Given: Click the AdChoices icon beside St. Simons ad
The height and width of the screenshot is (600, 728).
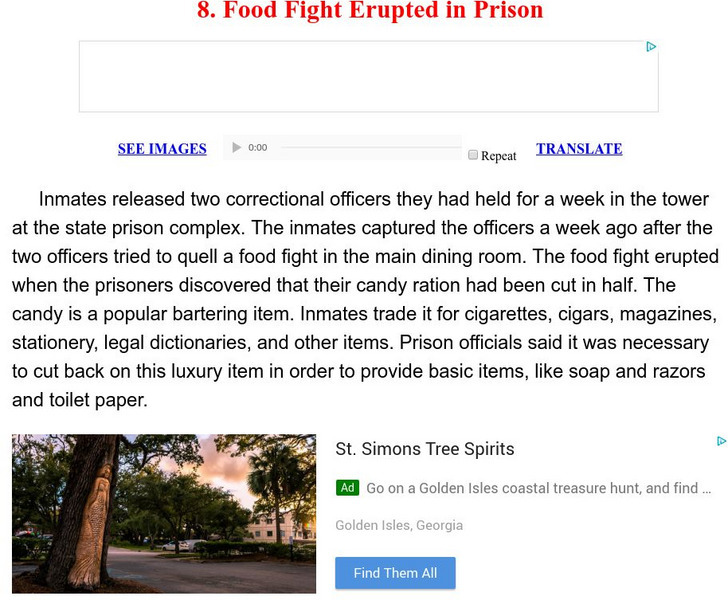Looking at the screenshot, I should [721, 441].
